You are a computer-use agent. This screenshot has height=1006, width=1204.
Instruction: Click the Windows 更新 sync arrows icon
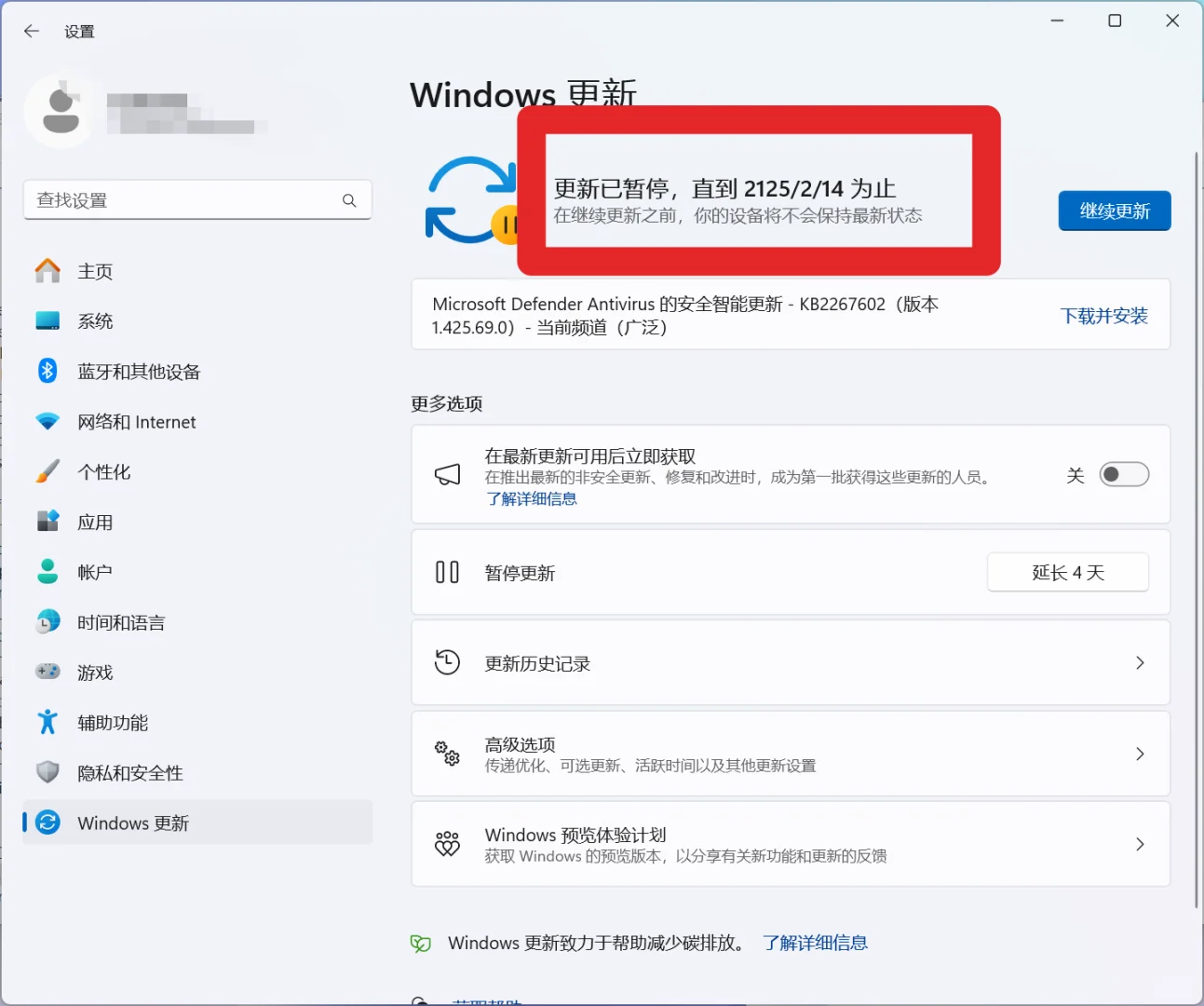pyautogui.click(x=47, y=822)
